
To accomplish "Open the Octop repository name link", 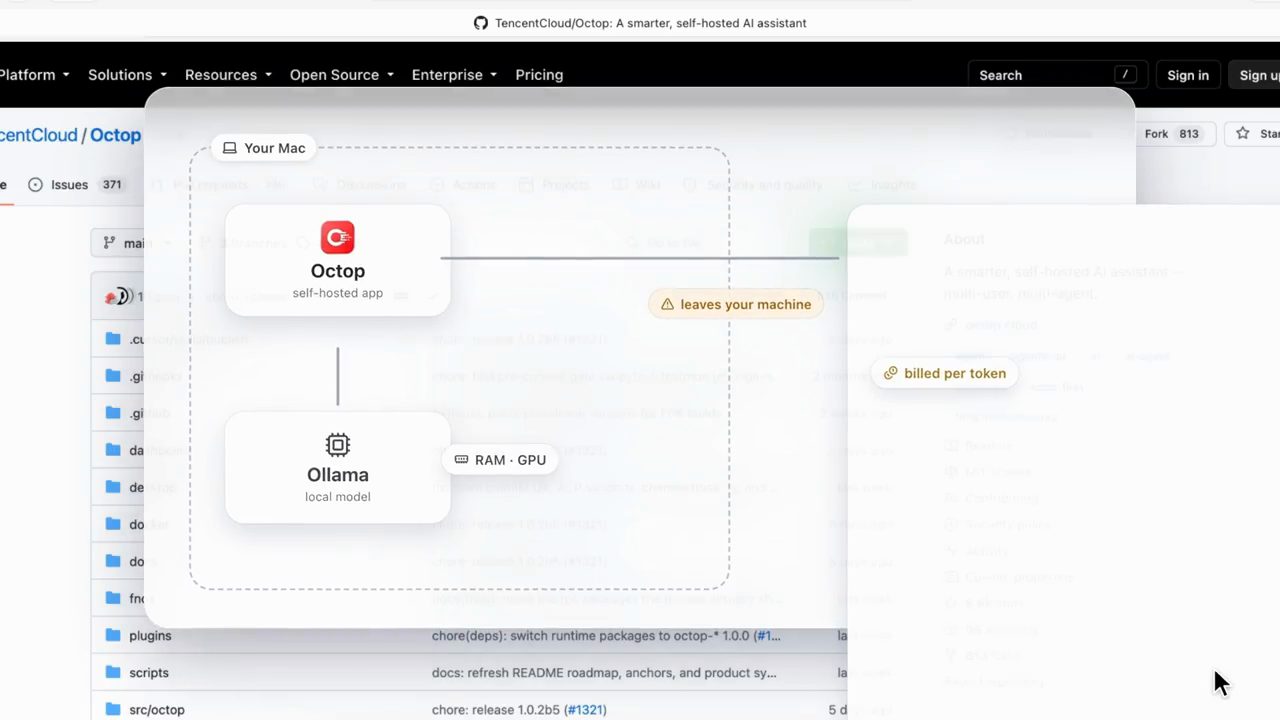I will 116,135.
